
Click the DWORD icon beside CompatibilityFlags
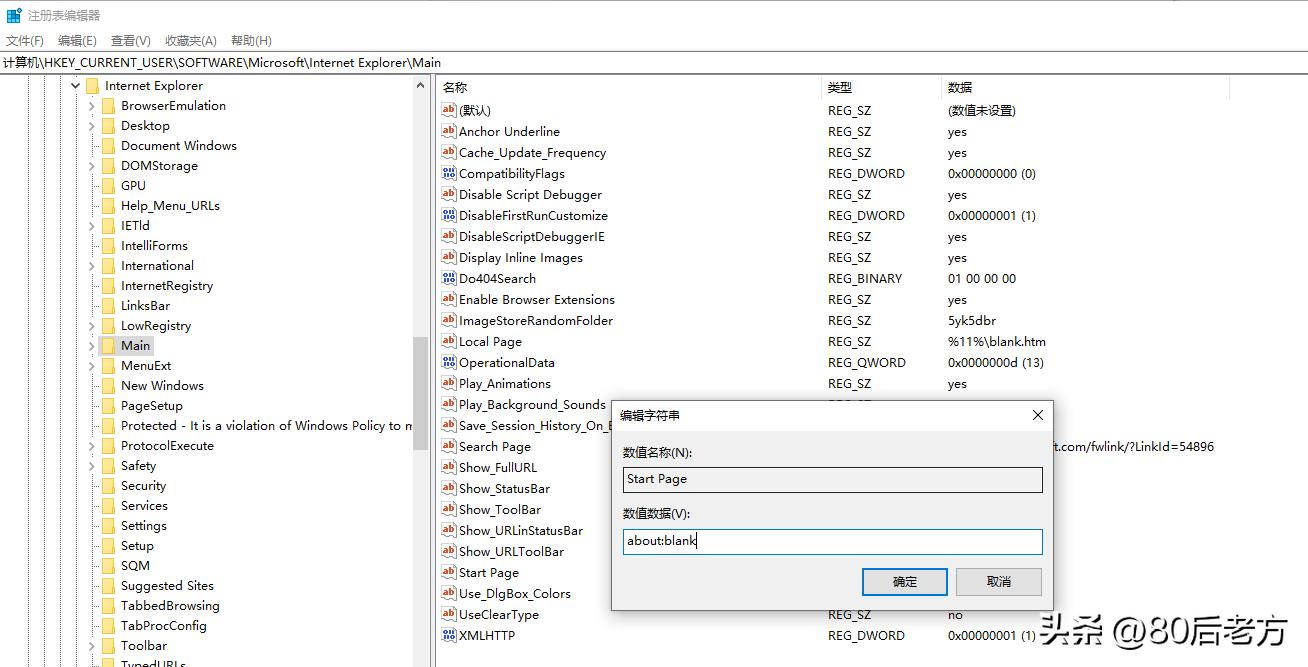[x=449, y=173]
